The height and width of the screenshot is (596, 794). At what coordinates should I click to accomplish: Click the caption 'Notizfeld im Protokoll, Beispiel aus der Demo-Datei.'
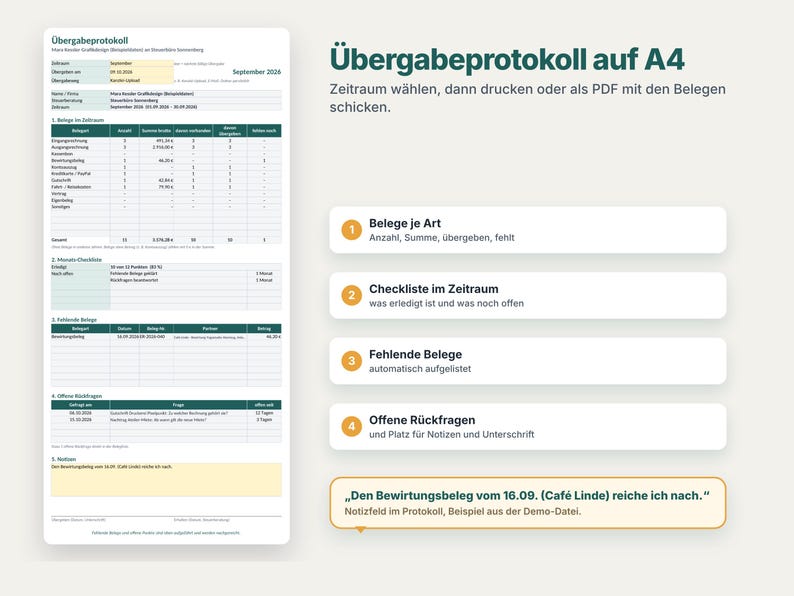463,511
